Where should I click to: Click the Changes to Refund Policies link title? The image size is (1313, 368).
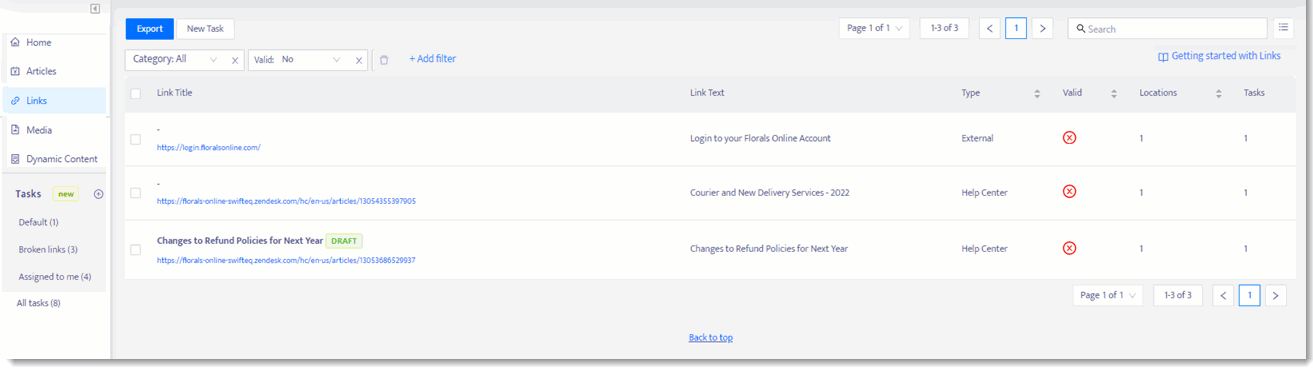point(239,241)
